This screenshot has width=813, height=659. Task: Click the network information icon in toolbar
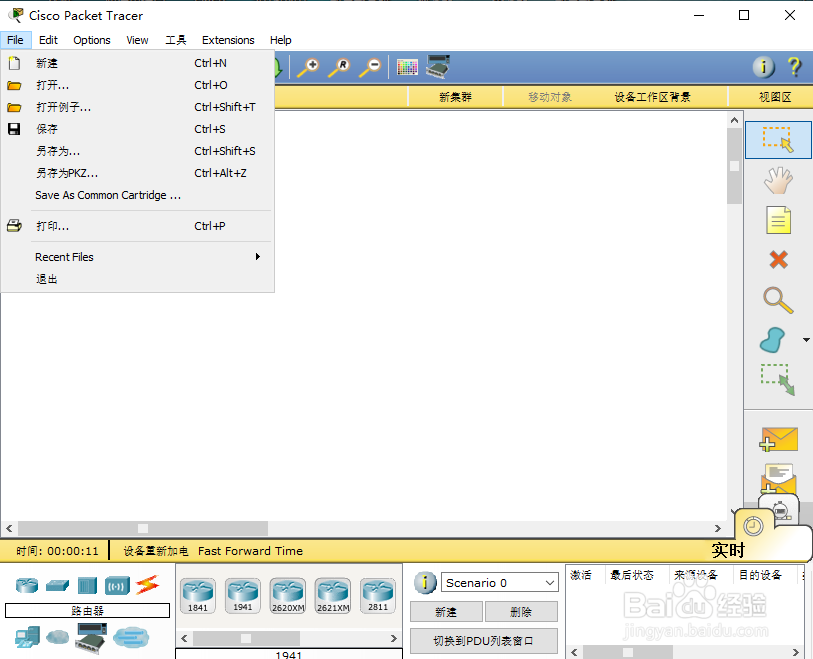(763, 67)
